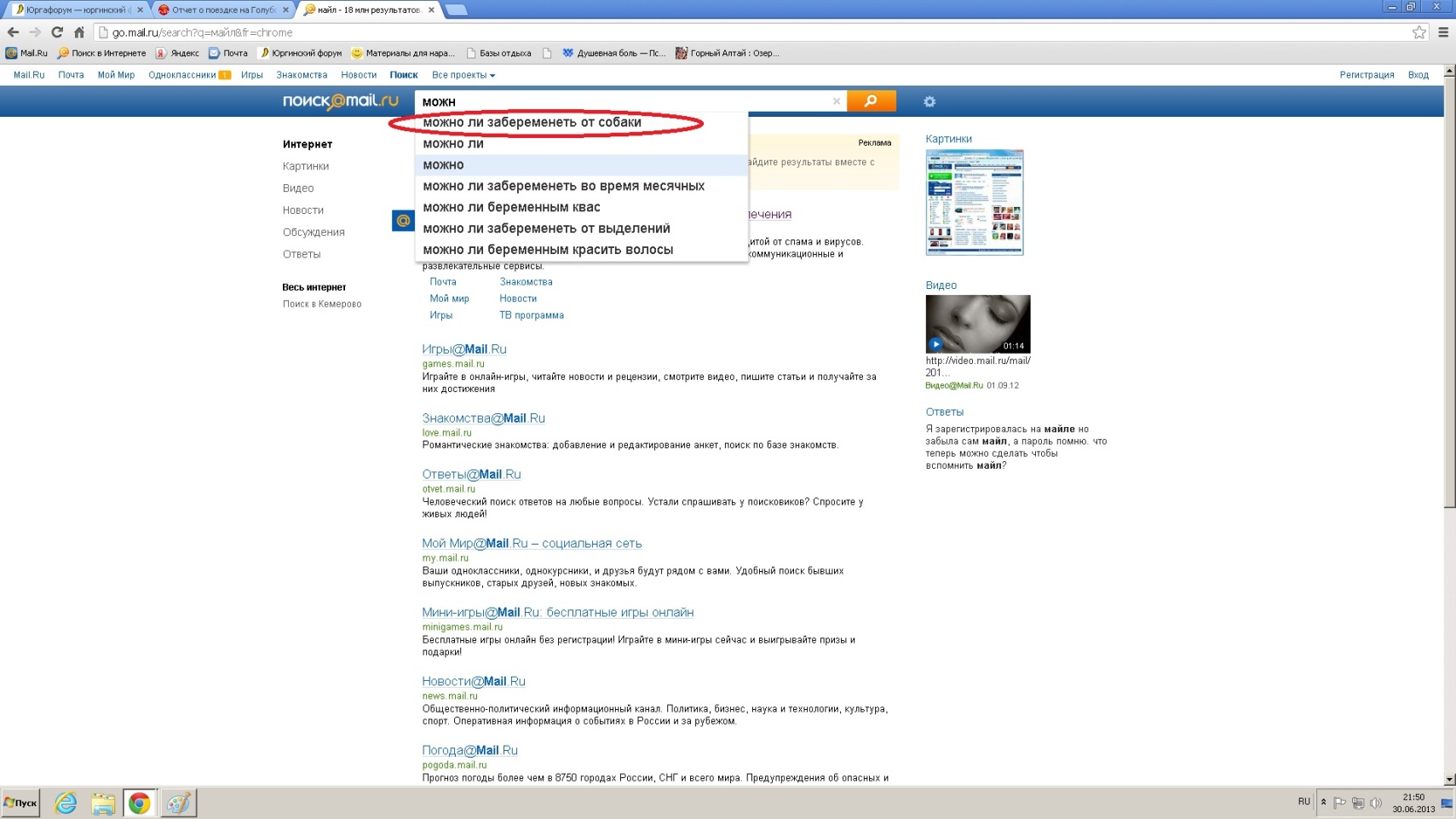Go to browser home page icon
Image resolution: width=1456 pixels, height=819 pixels.
79,32
